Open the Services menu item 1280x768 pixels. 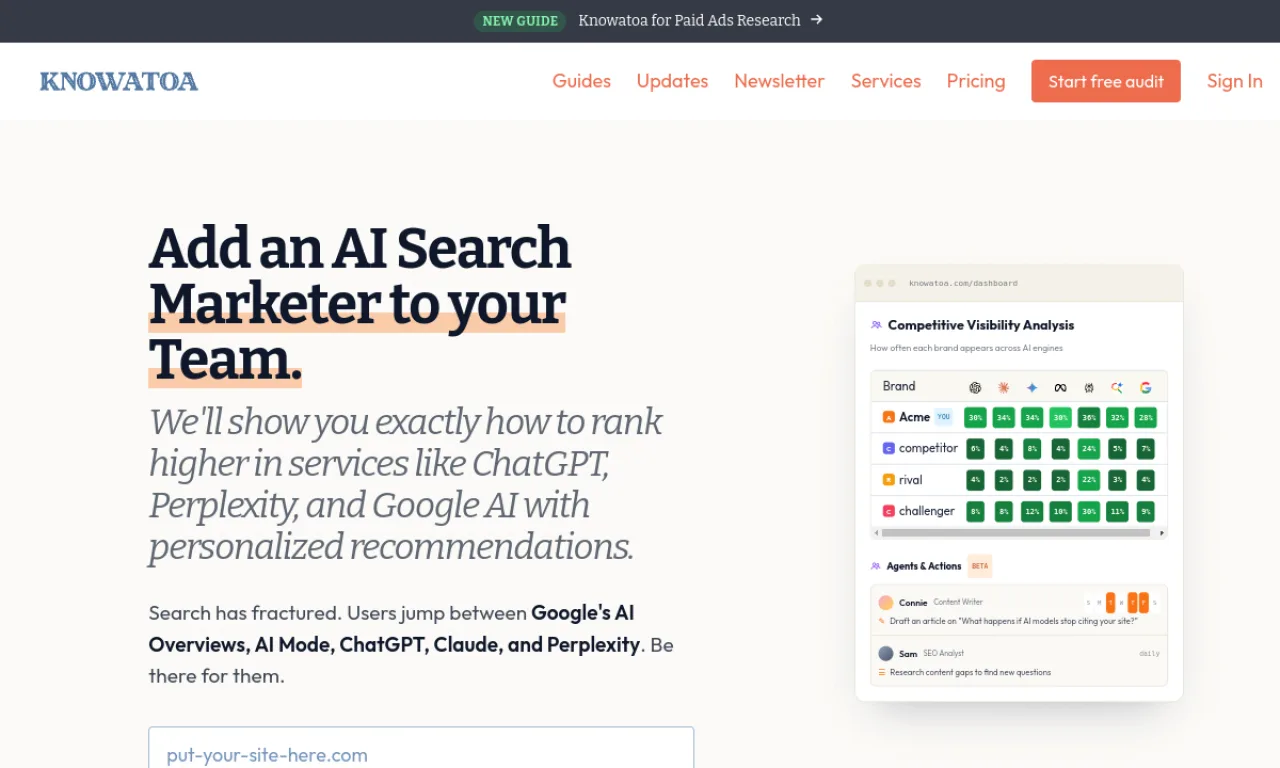click(886, 81)
